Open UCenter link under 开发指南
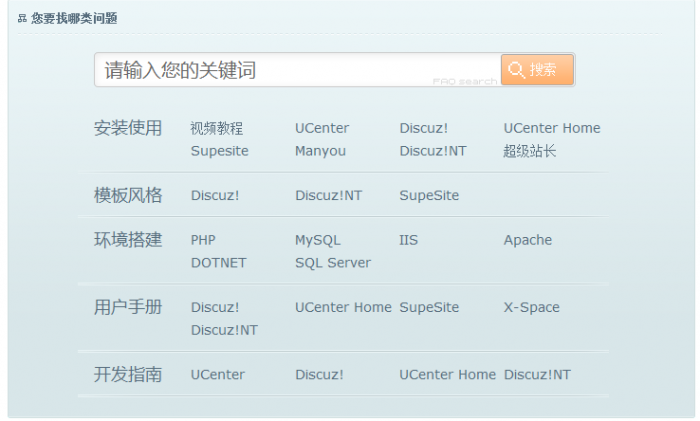700x421 pixels. [x=217, y=375]
